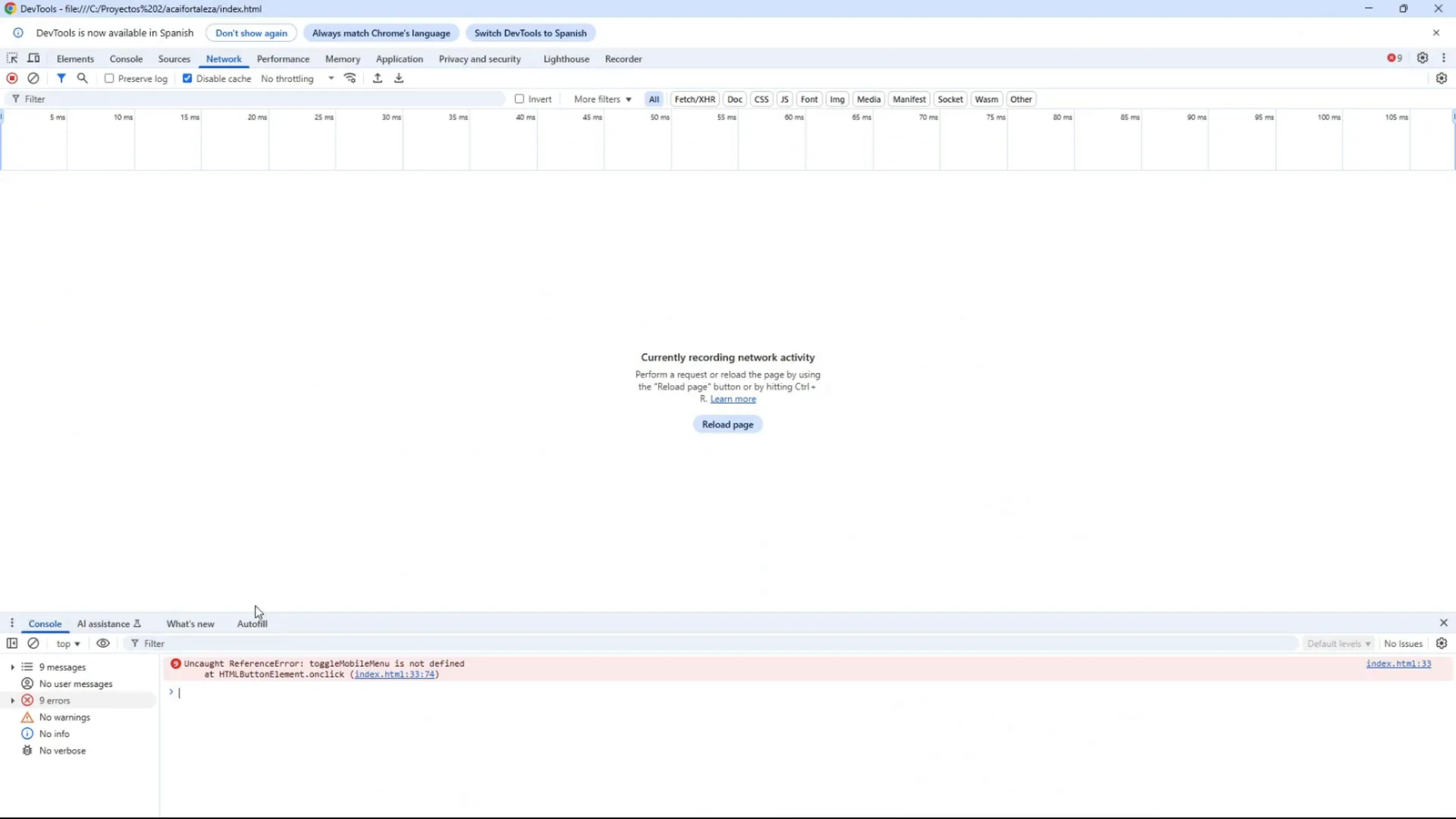Open the eye icon to create live expression

pyautogui.click(x=103, y=643)
